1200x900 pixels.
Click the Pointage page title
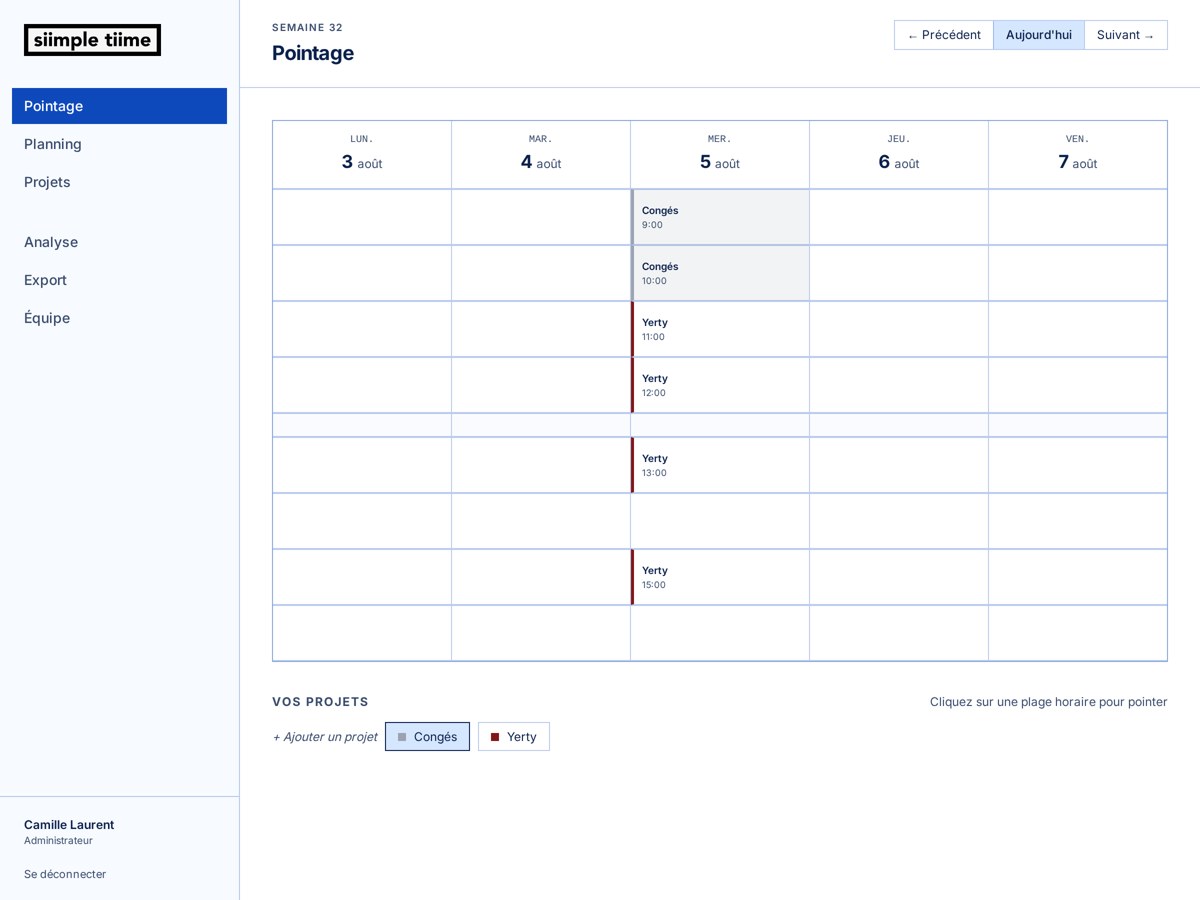[313, 53]
